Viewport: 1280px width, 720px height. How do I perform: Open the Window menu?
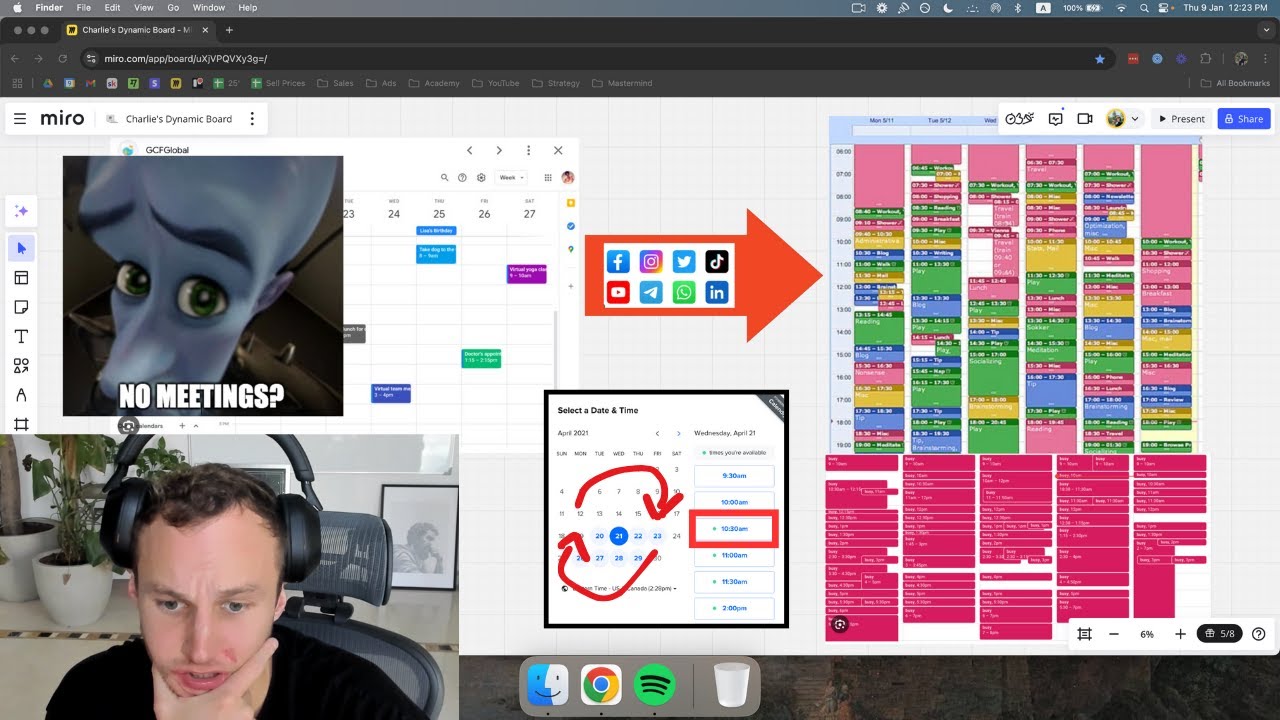(209, 7)
